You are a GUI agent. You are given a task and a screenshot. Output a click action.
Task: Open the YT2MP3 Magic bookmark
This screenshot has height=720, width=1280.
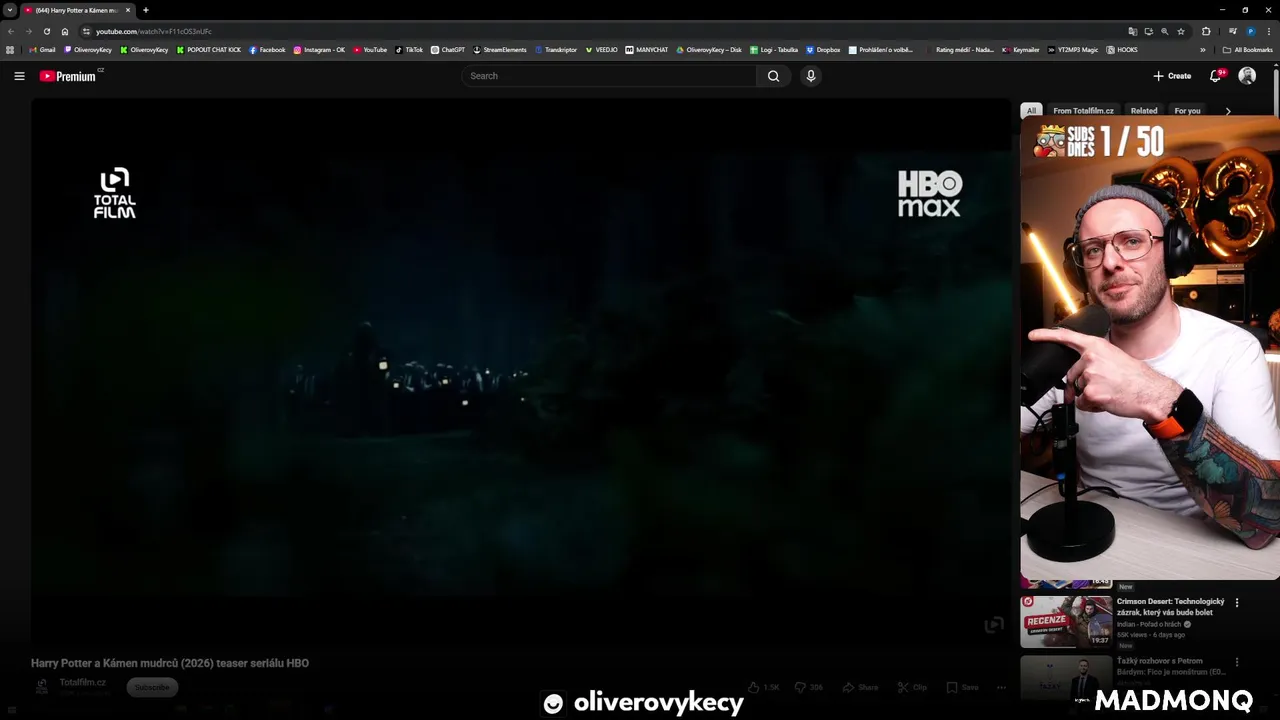(1073, 49)
